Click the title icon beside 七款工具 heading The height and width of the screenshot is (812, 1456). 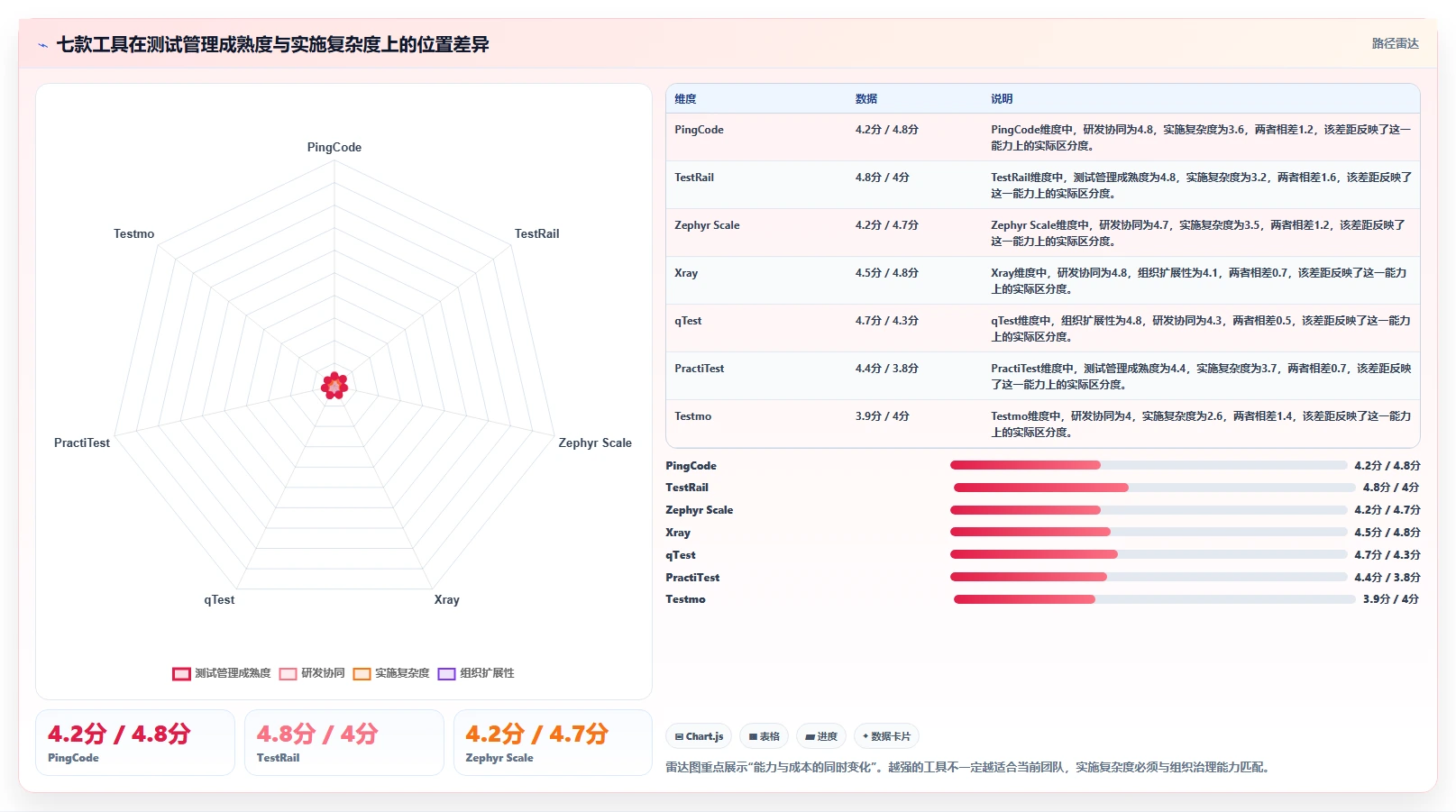42,45
